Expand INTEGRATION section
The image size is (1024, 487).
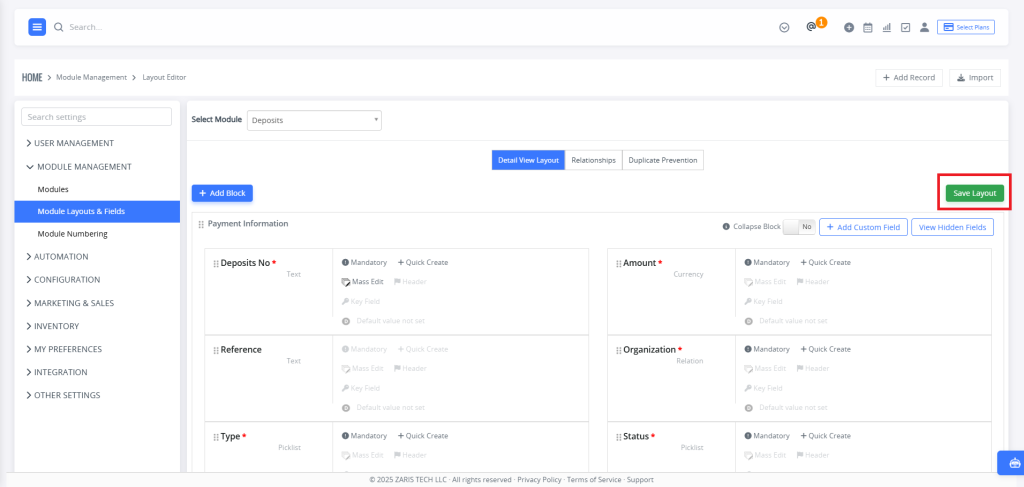pos(56,372)
